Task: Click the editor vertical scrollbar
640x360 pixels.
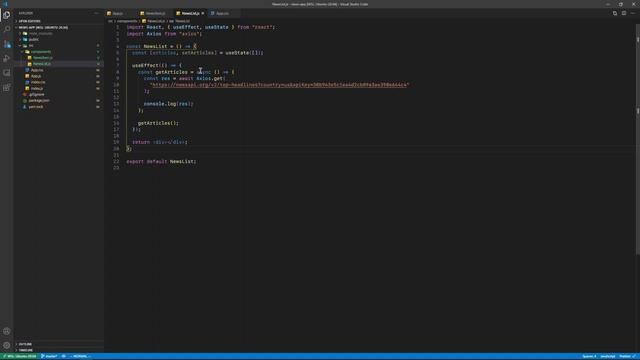Action: pos(638,139)
